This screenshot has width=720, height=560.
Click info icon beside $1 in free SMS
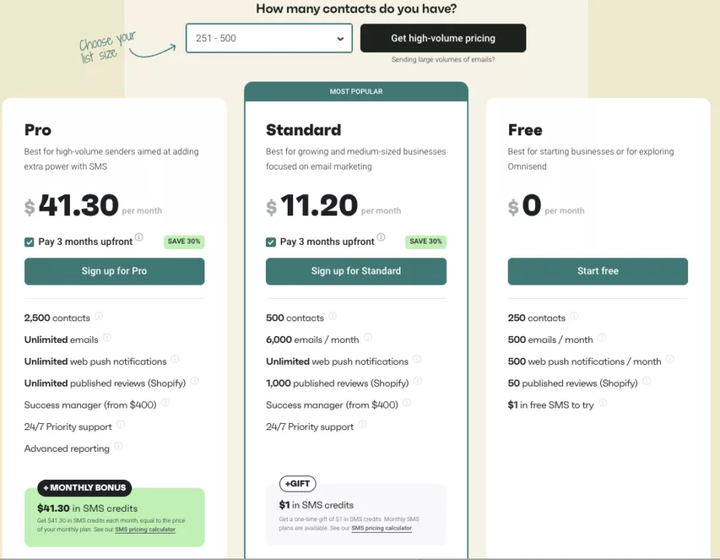click(602, 403)
